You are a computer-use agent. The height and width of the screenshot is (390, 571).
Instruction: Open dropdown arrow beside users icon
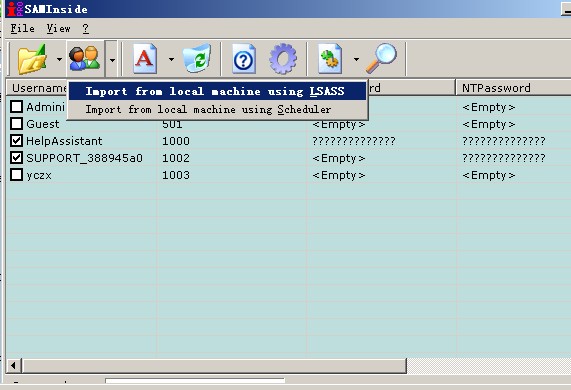coord(112,59)
